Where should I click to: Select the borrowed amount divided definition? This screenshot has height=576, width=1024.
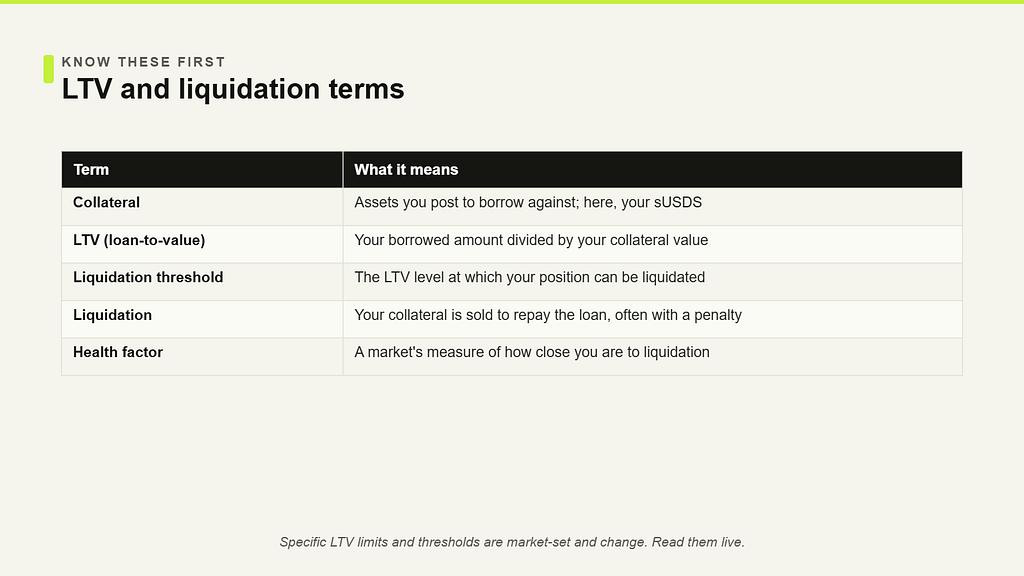[x=652, y=244]
